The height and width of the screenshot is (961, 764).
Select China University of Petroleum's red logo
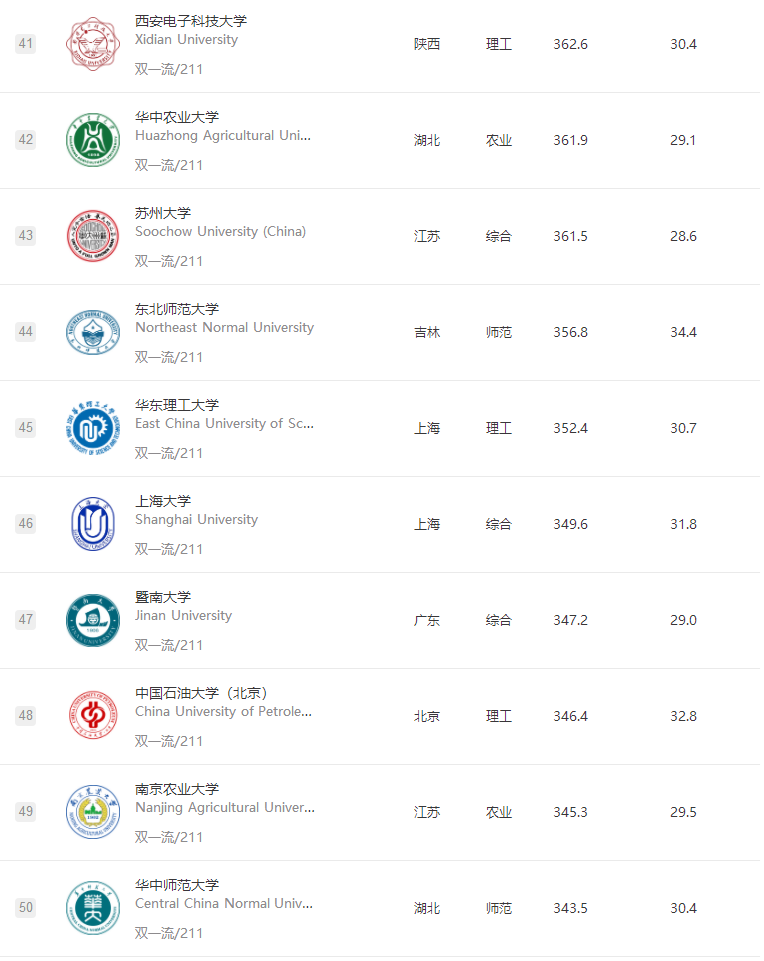(x=92, y=716)
